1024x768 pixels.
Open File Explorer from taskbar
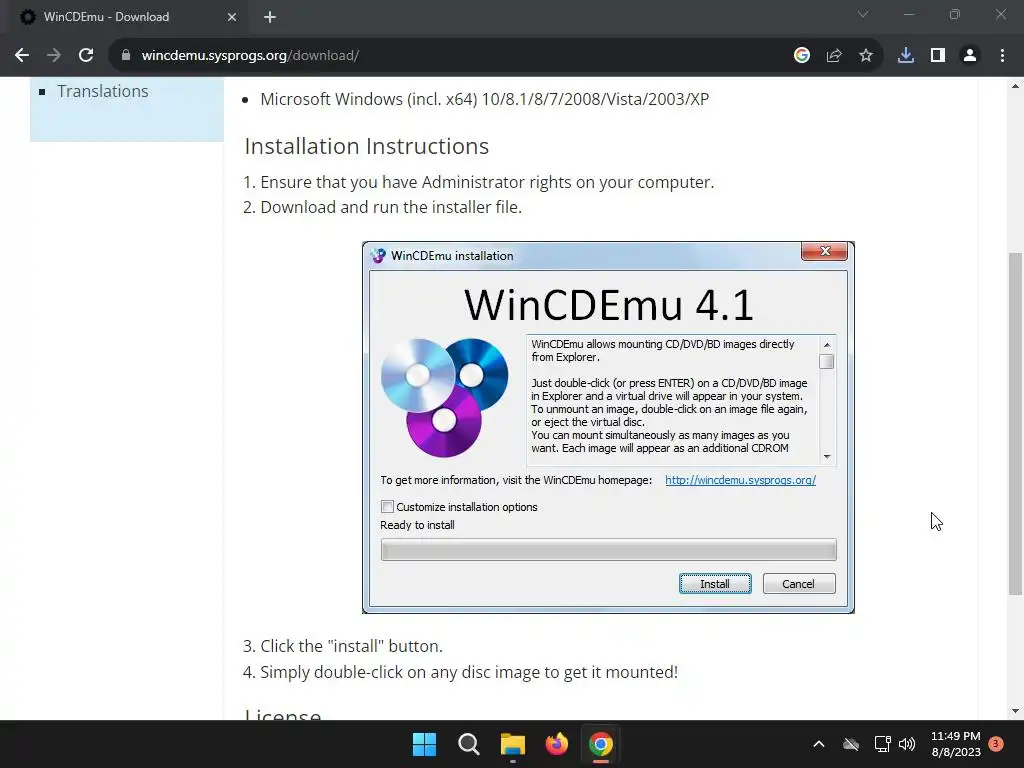[x=513, y=744]
